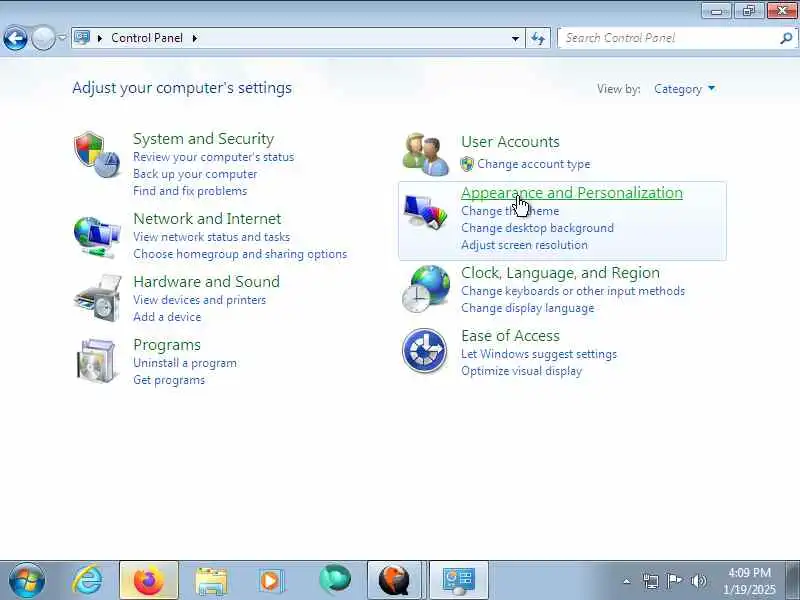Click Review your computer's status
Viewport: 800px width, 600px height.
click(x=213, y=157)
